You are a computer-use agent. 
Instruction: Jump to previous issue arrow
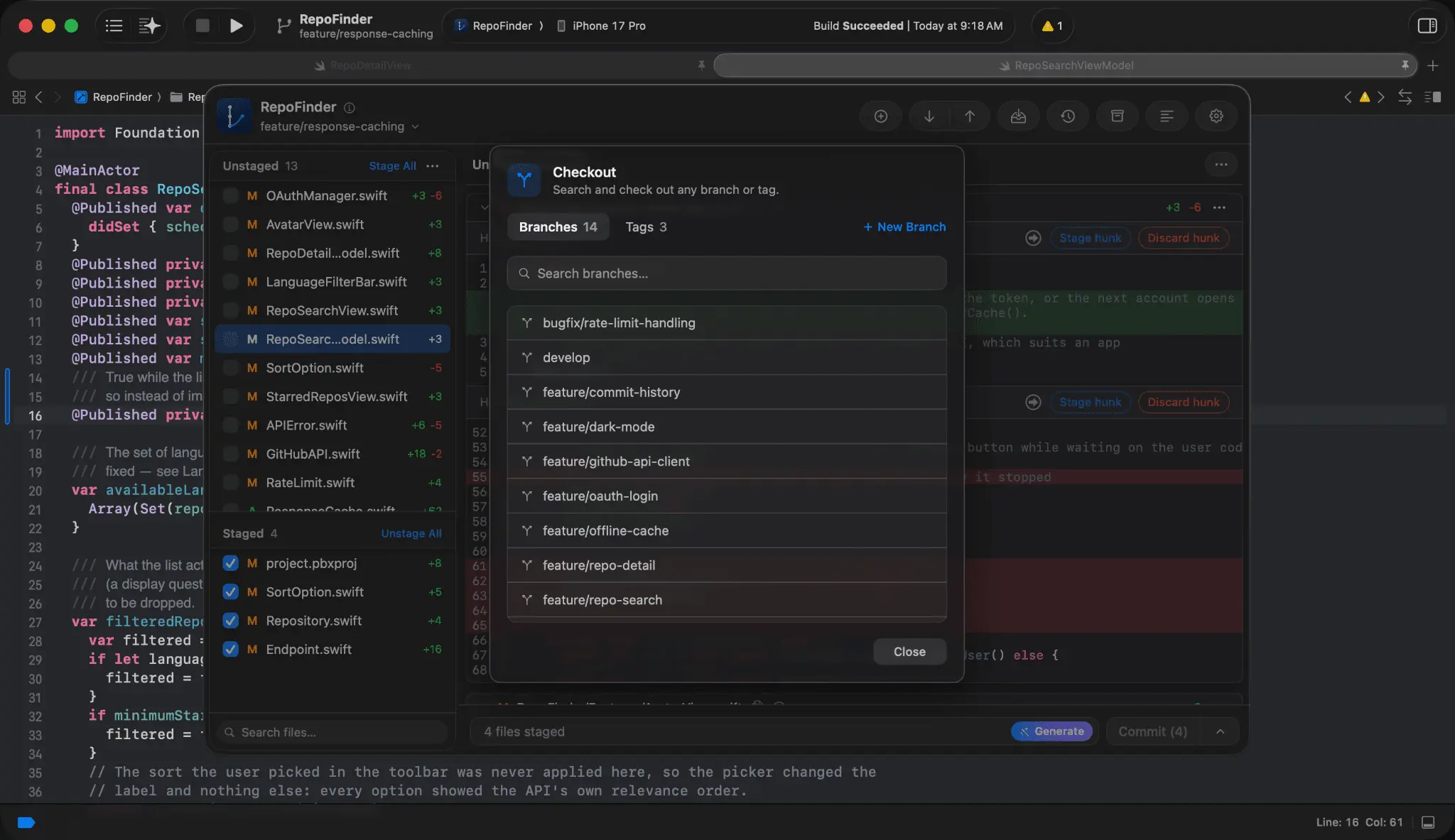[x=1348, y=97]
